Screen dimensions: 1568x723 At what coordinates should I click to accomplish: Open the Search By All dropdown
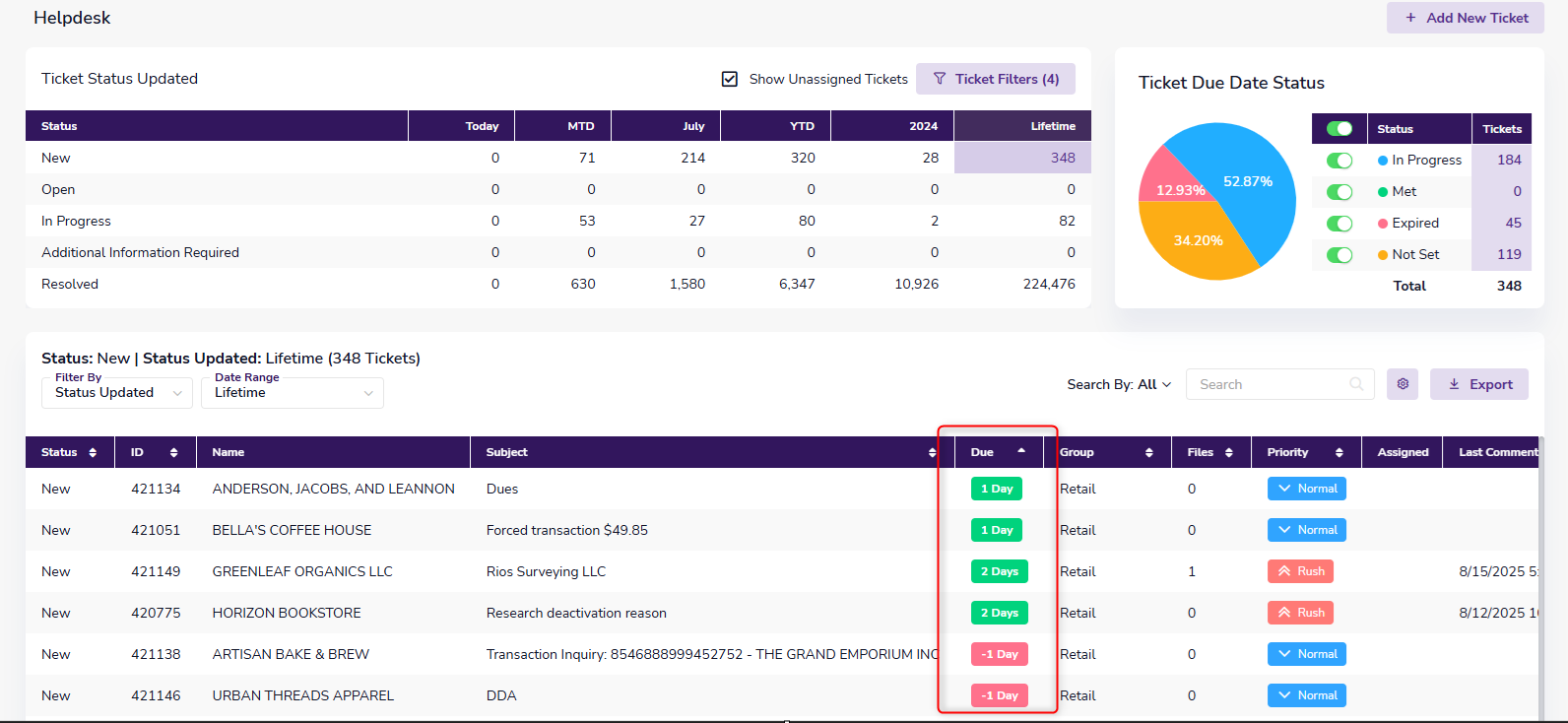[1119, 384]
